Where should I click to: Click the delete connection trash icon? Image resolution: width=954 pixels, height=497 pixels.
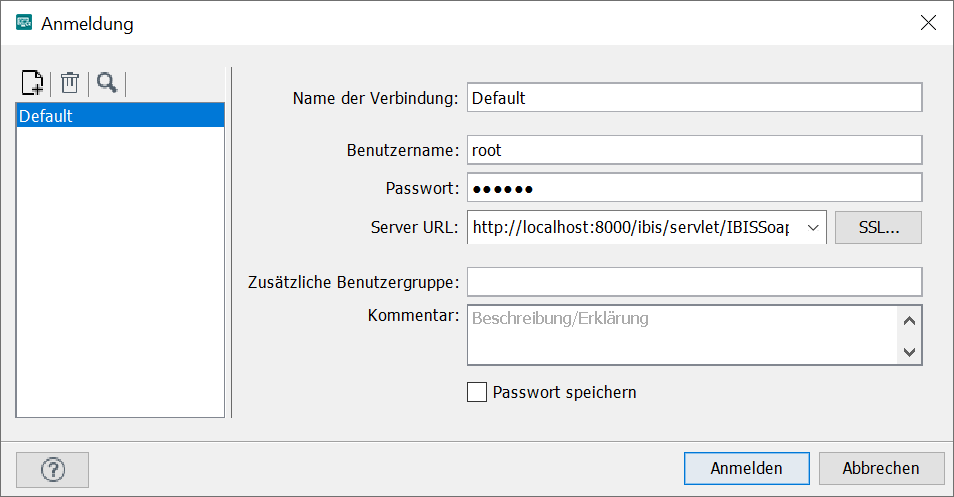(69, 83)
